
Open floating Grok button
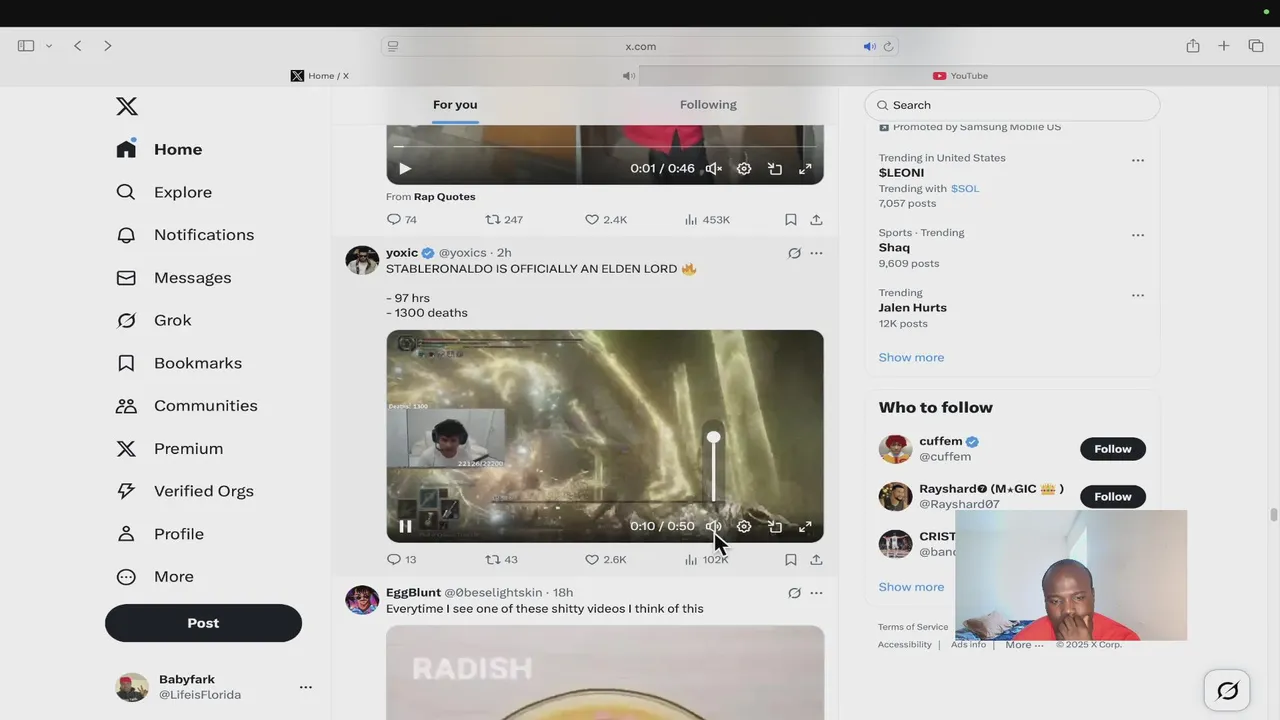[x=1227, y=691]
